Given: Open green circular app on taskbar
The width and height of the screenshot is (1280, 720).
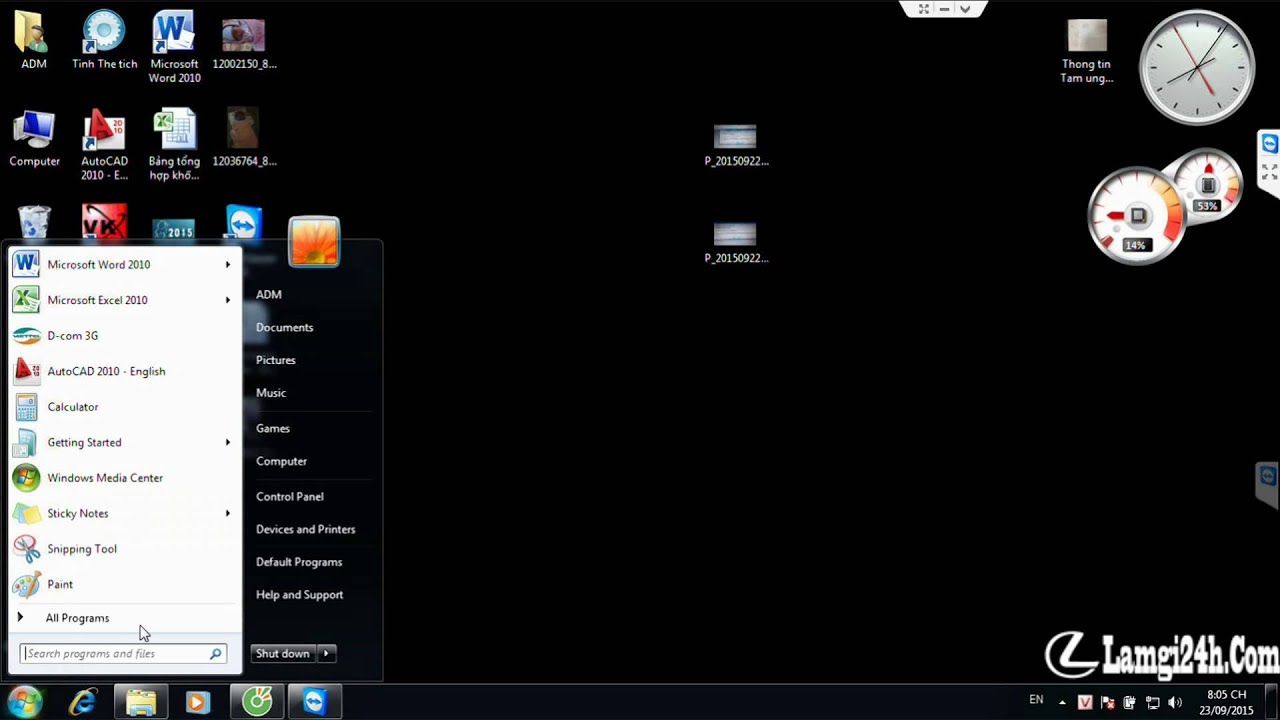Looking at the screenshot, I should click(257, 703).
